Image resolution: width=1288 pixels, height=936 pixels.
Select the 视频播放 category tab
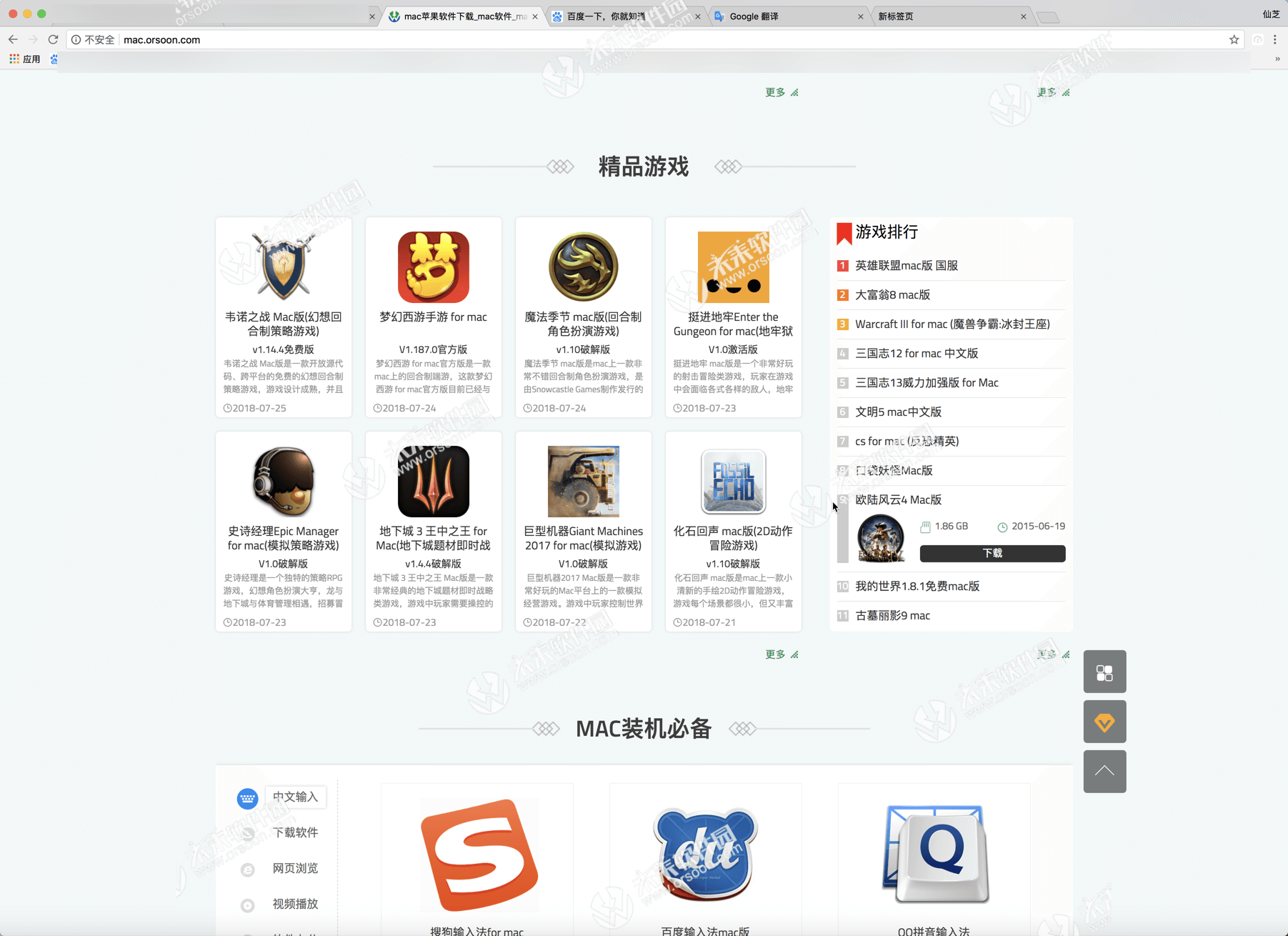(x=295, y=904)
